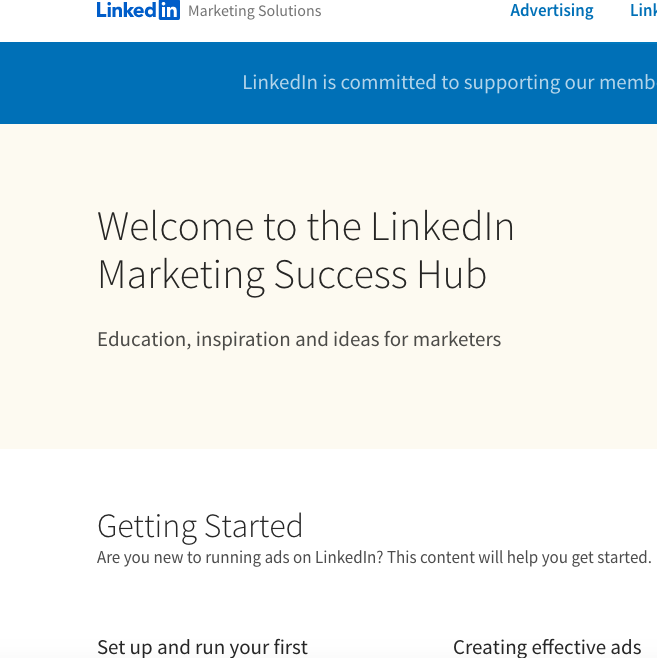Image resolution: width=657 pixels, height=658 pixels.
Task: Click the blue banner announcement text
Action: 449,82
